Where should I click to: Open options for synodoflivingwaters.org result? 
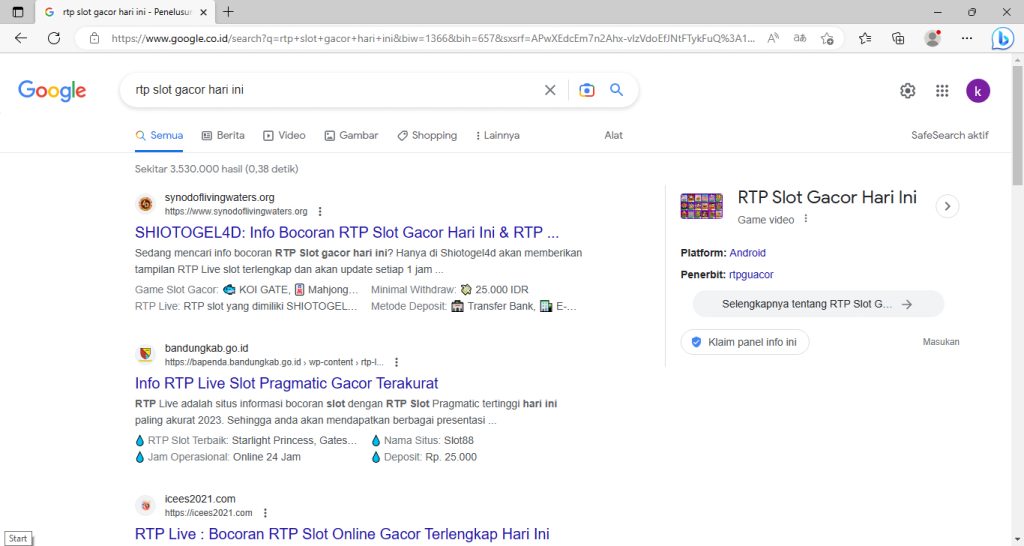tap(320, 212)
